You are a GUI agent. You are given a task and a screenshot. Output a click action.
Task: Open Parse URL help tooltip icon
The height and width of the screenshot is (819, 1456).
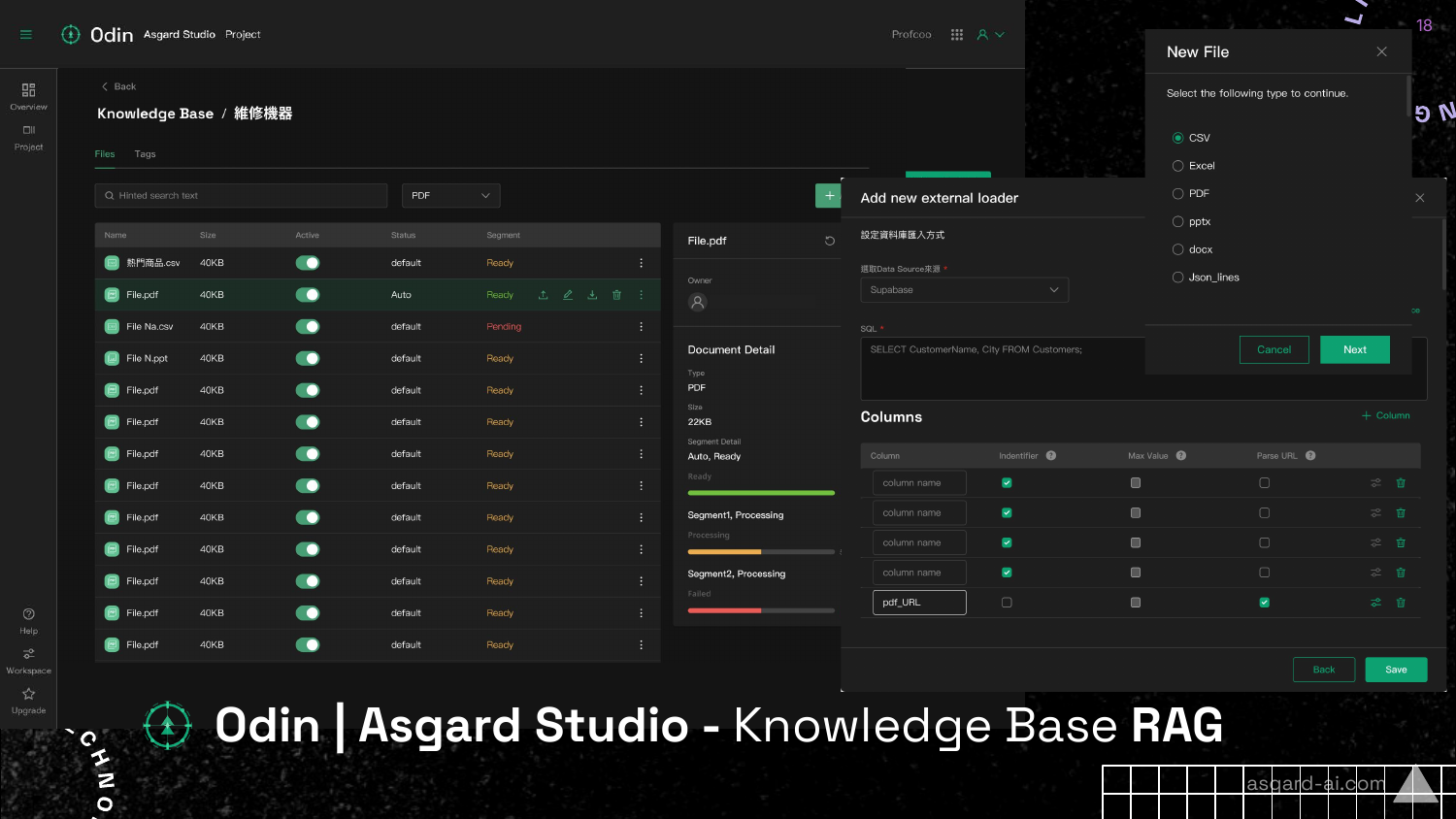click(x=1310, y=456)
